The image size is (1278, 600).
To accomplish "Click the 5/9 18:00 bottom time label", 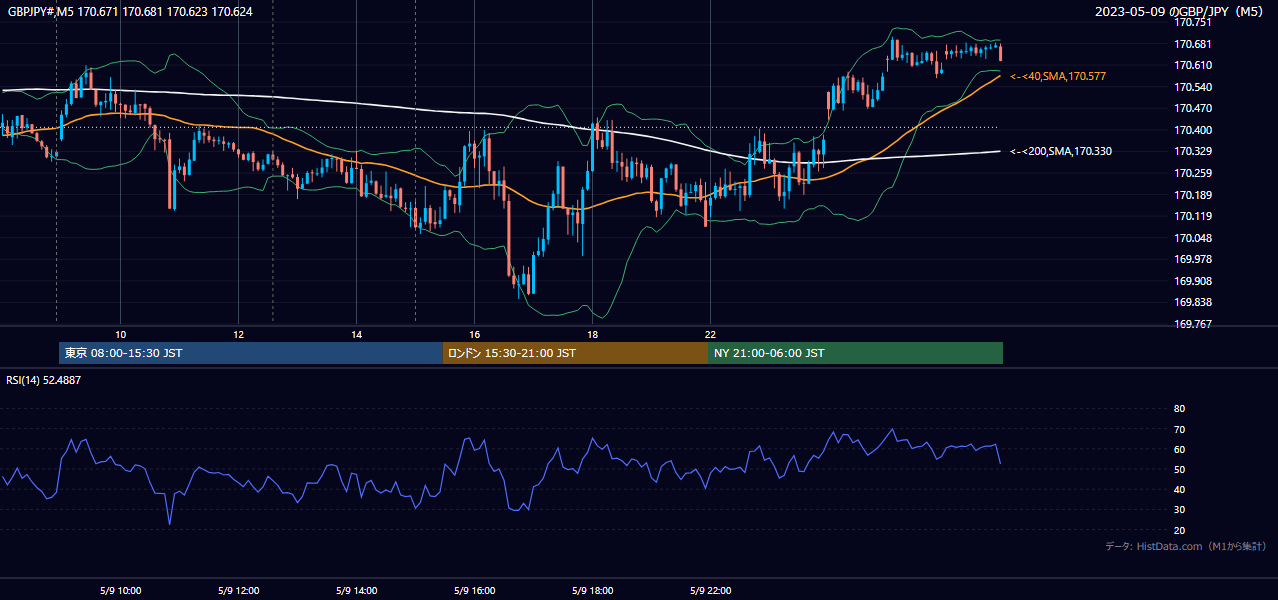I will point(593,591).
